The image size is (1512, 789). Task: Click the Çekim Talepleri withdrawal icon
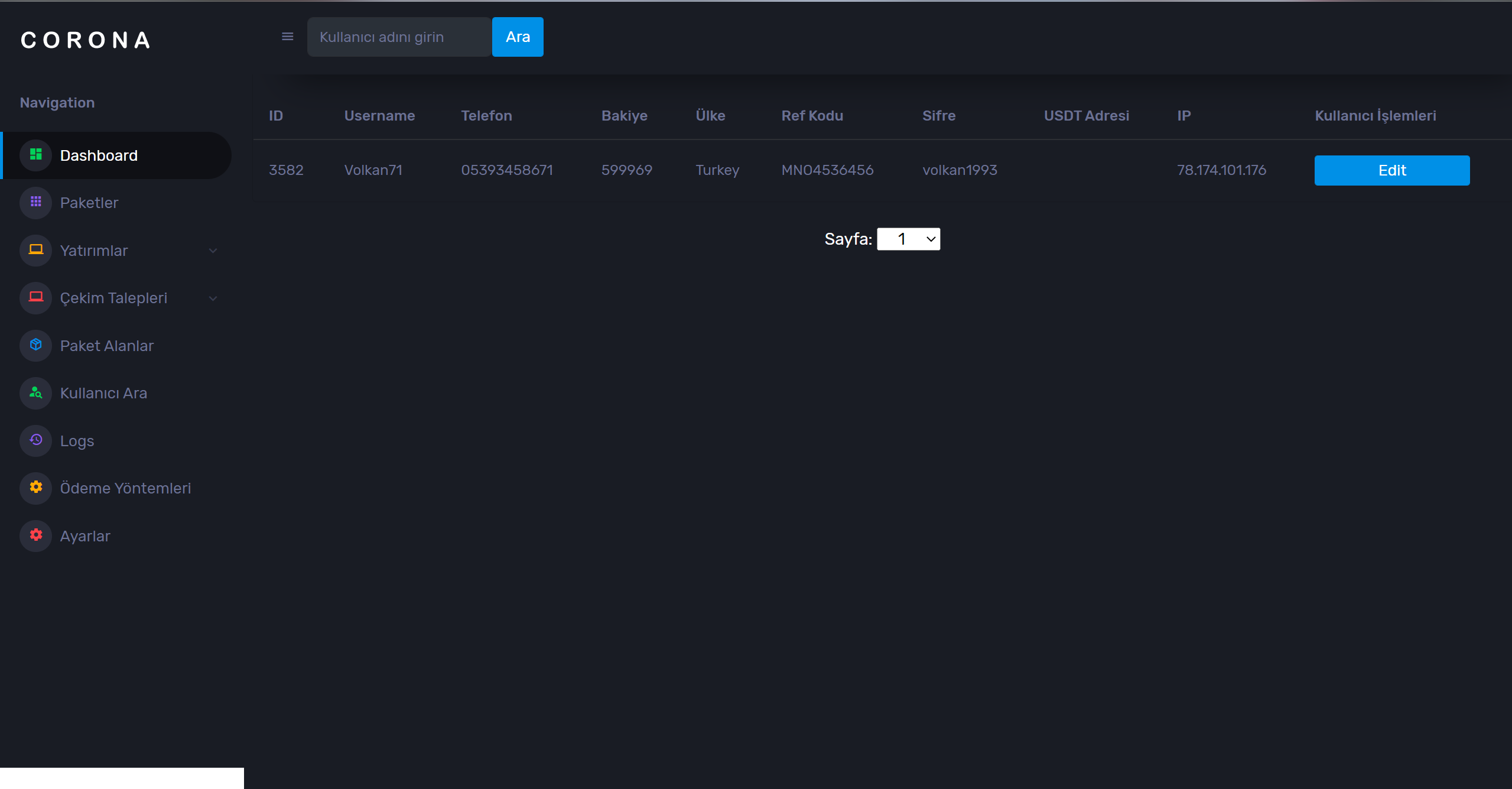pyautogui.click(x=37, y=298)
